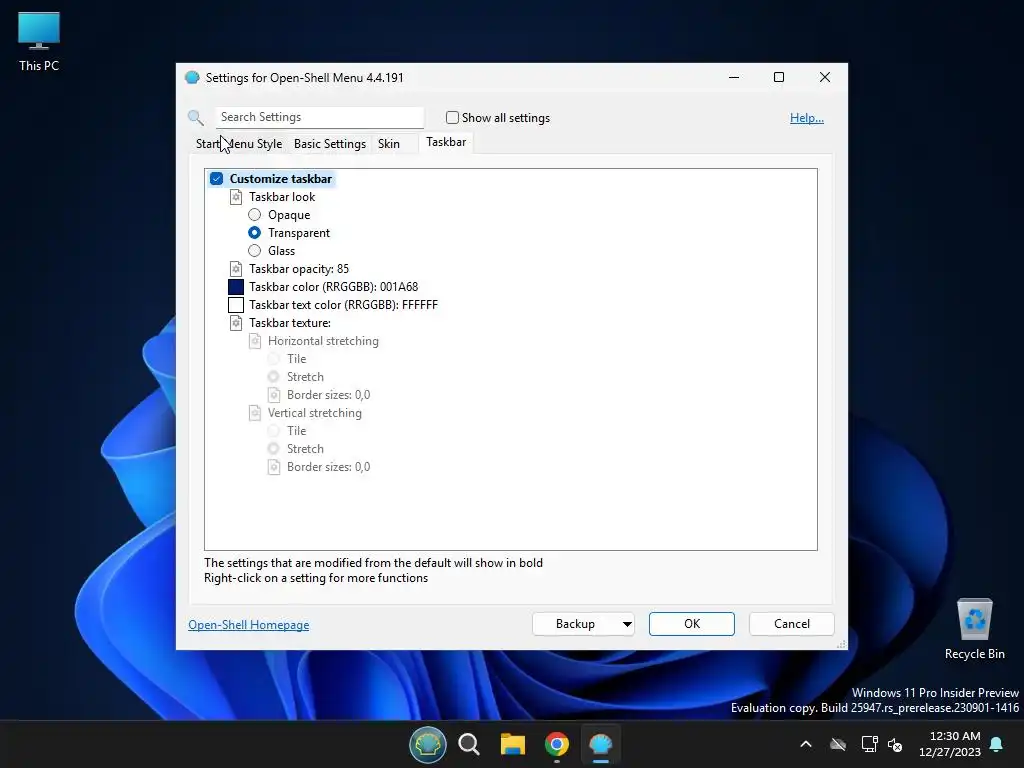Toggle Show all settings checkbox
1024x768 pixels.
[x=452, y=118]
